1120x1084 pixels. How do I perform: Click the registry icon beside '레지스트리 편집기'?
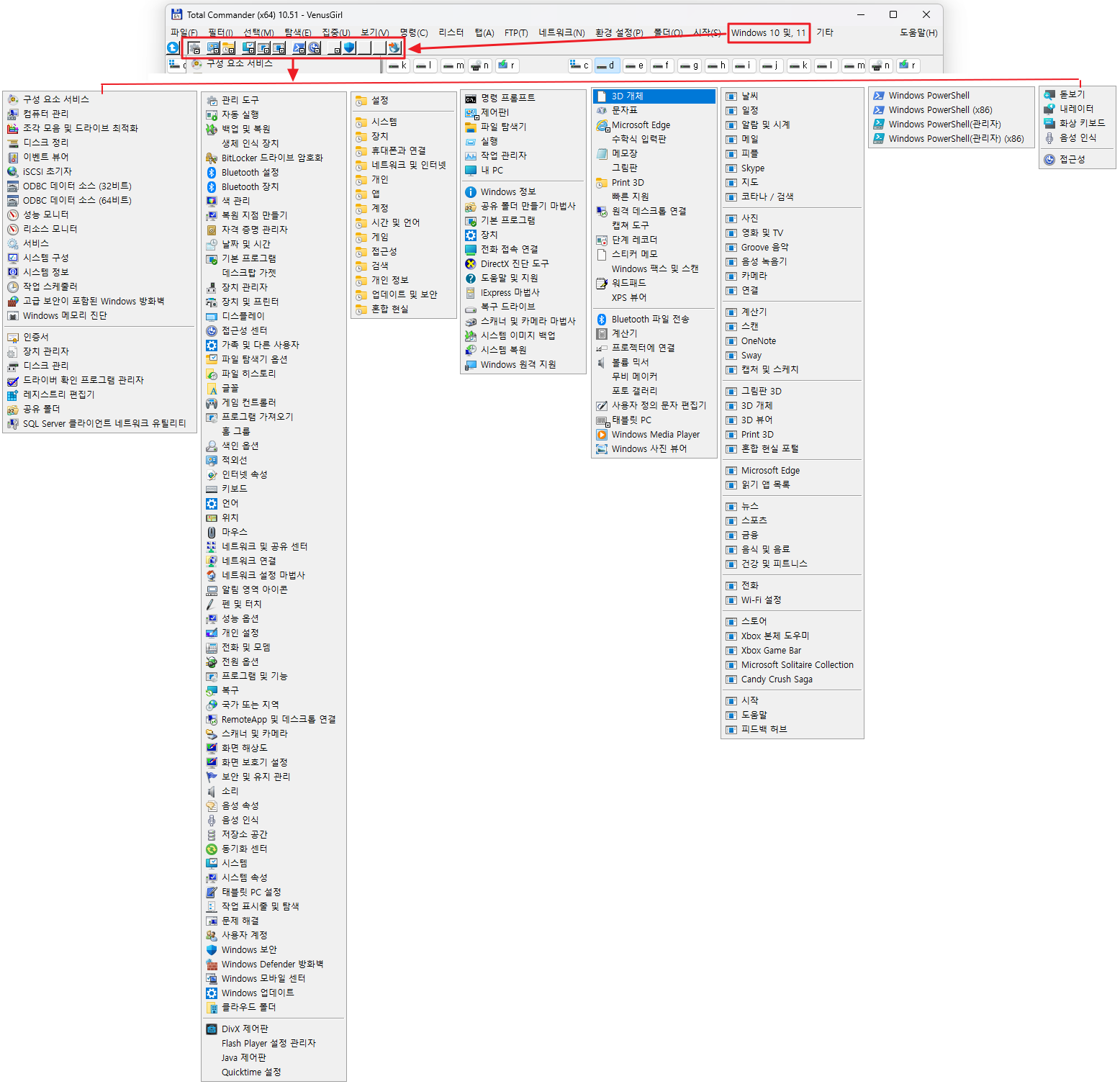tap(13, 395)
